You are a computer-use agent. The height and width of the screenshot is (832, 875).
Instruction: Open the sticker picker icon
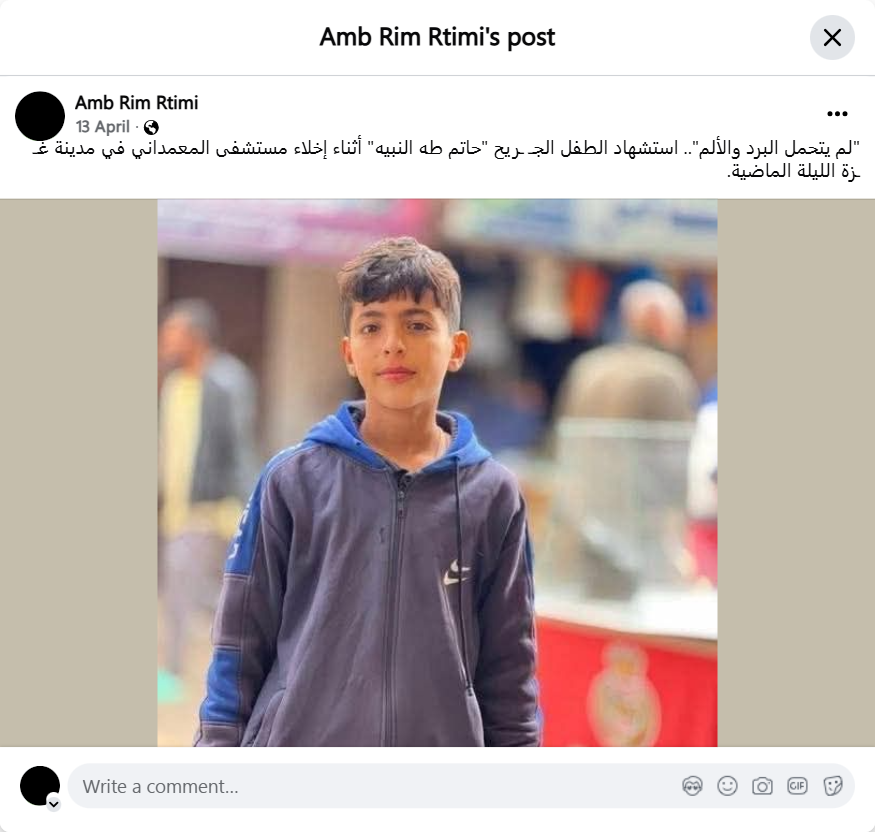833,786
